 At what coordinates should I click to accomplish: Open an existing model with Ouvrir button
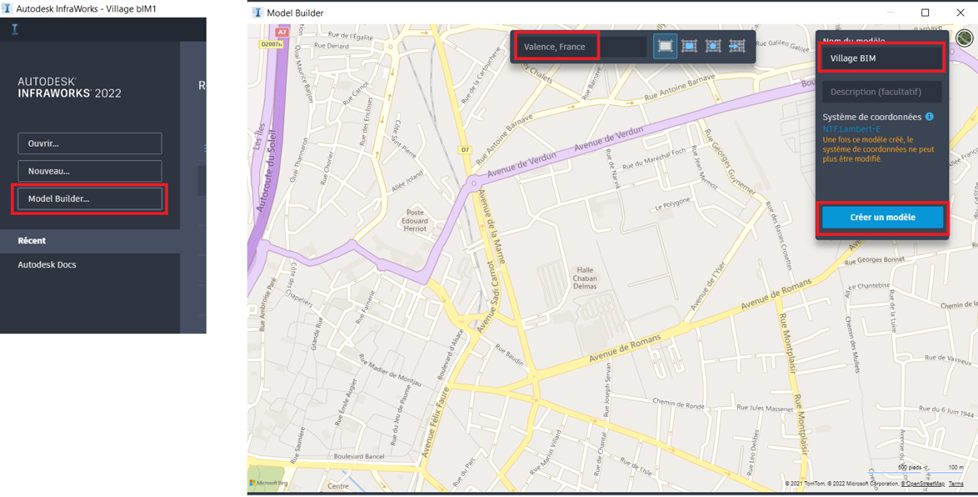89,143
